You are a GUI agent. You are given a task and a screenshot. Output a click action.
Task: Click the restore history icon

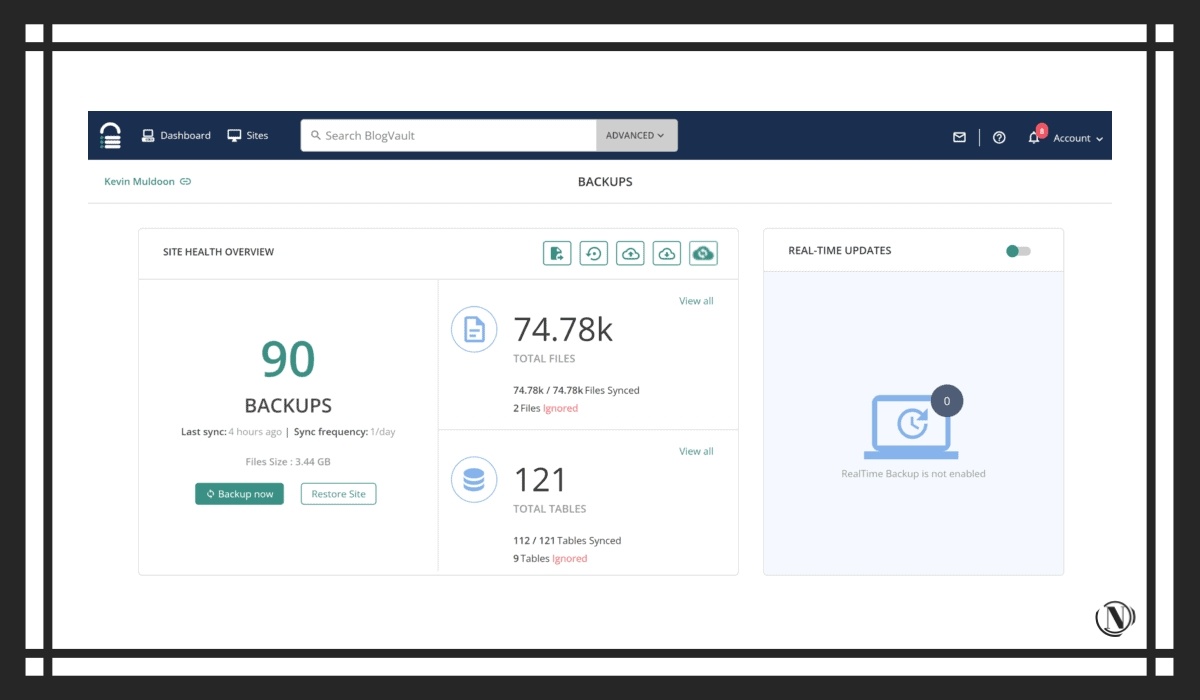pyautogui.click(x=594, y=253)
